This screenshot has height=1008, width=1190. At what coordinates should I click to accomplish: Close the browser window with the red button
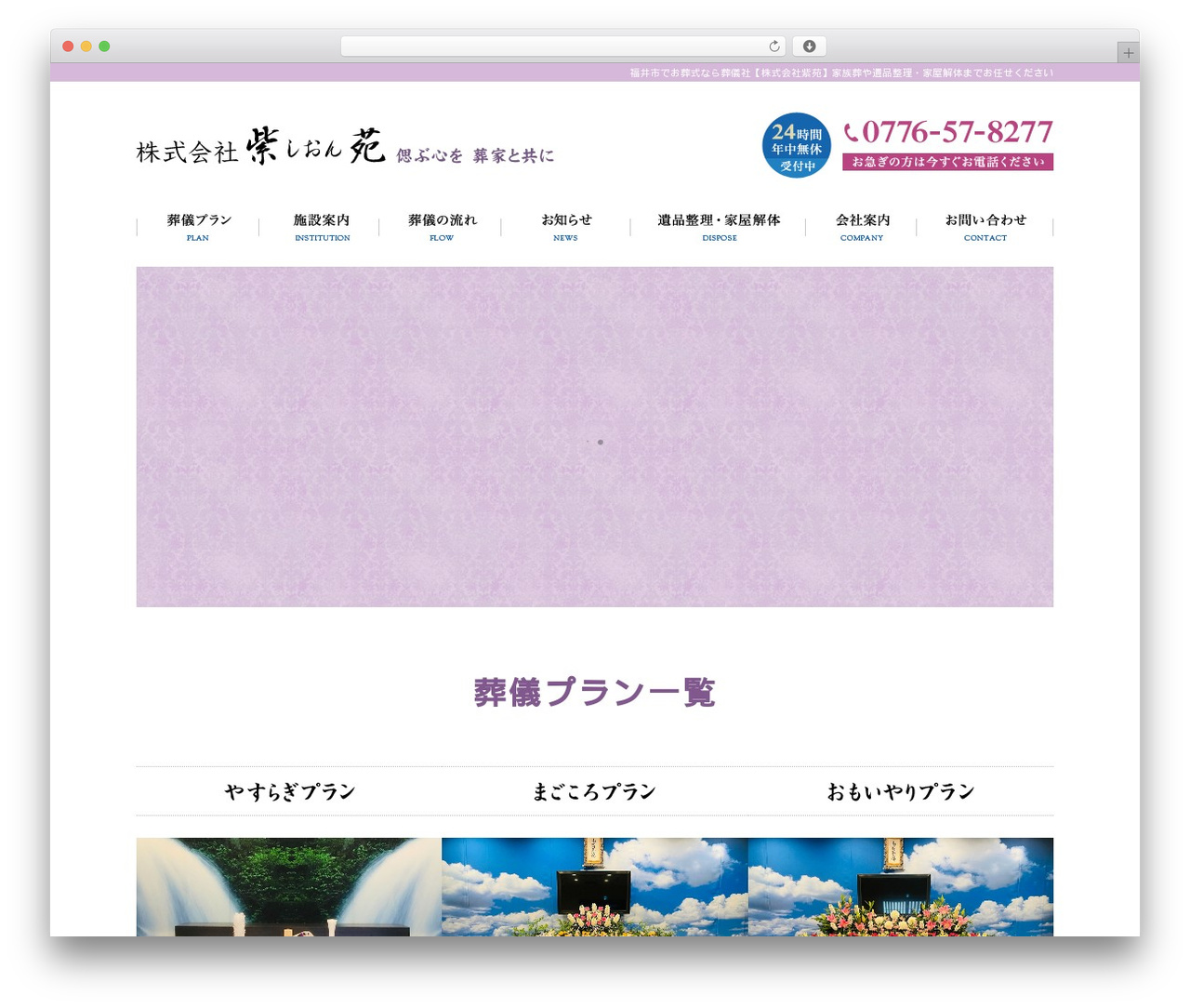pyautogui.click(x=68, y=46)
